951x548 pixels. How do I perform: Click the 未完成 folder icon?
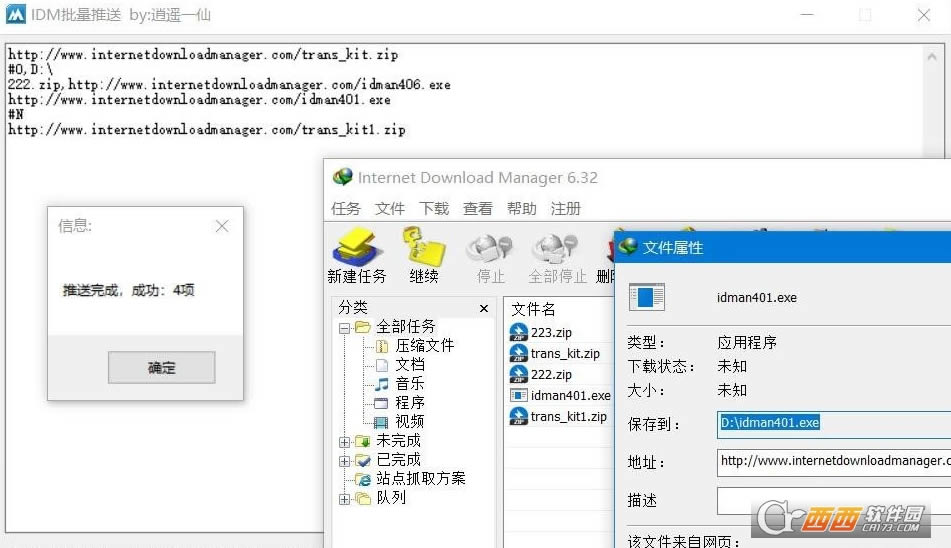point(363,441)
